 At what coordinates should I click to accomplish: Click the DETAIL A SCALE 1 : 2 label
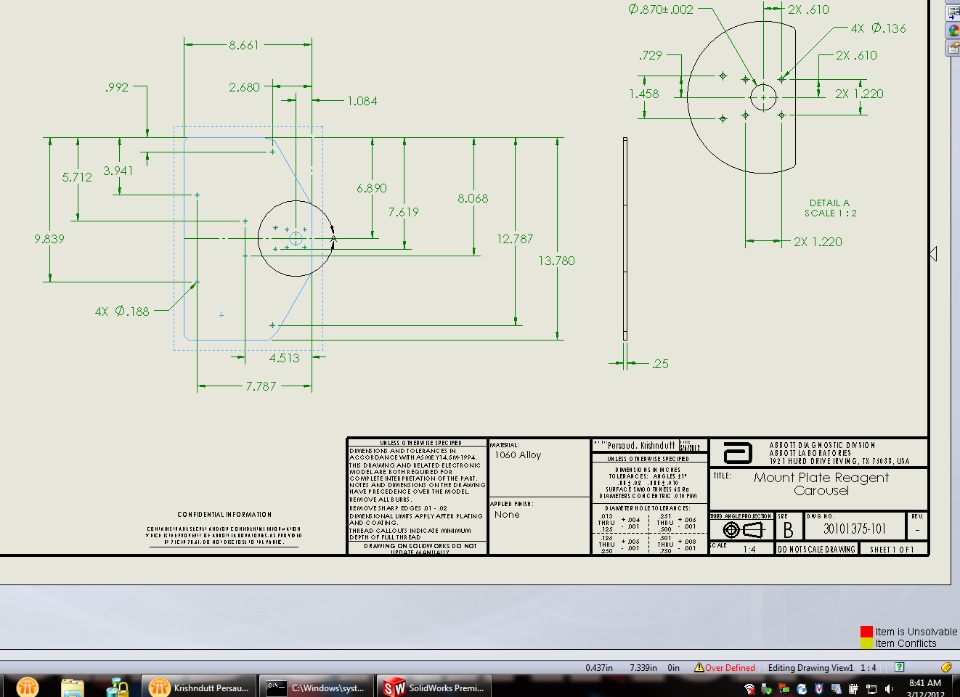pyautogui.click(x=830, y=208)
